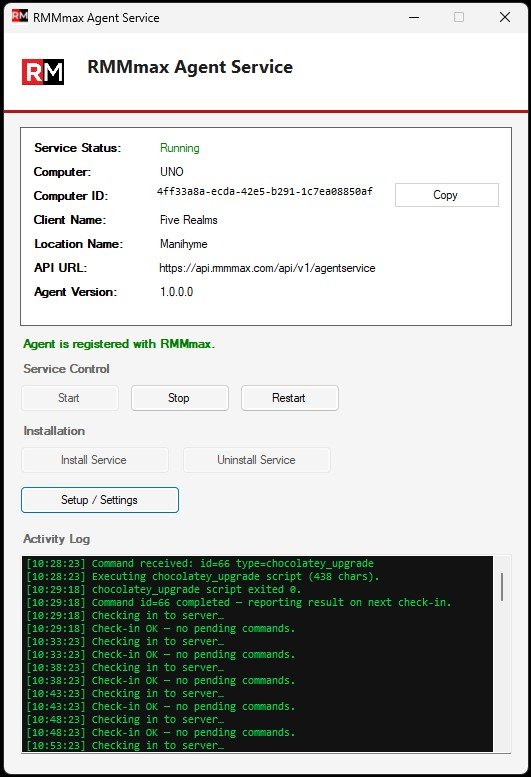Click the 10:53:23 'Checking in to server' line
531x777 pixels.
[125, 745]
